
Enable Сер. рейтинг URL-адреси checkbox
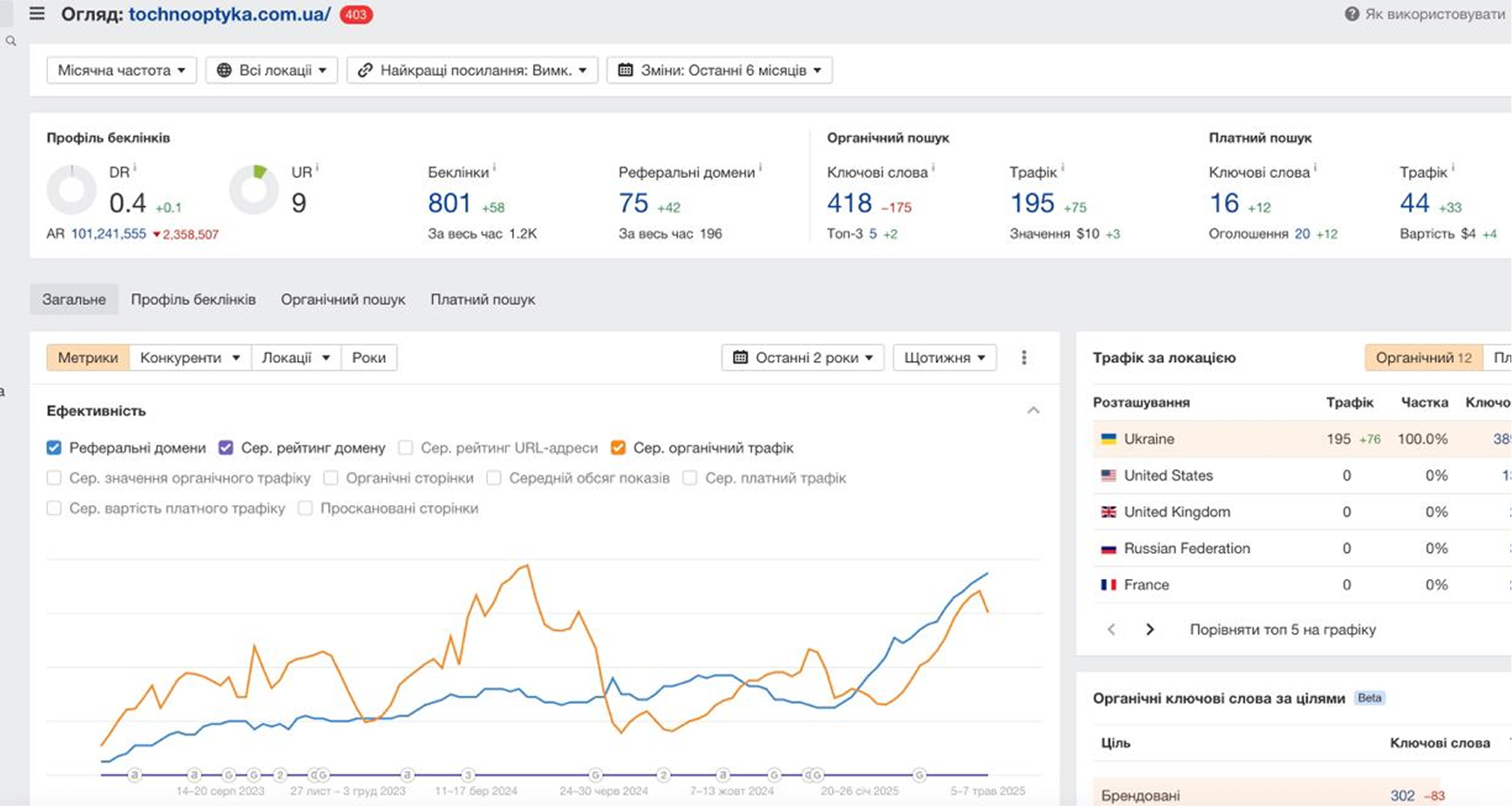pos(406,447)
